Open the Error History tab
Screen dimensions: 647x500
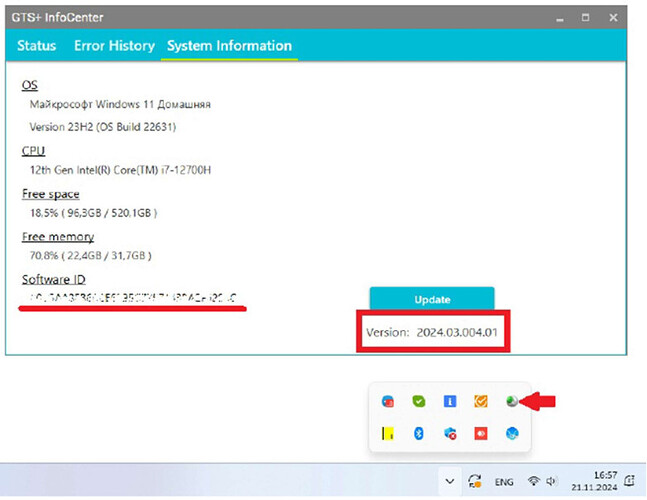tap(114, 46)
